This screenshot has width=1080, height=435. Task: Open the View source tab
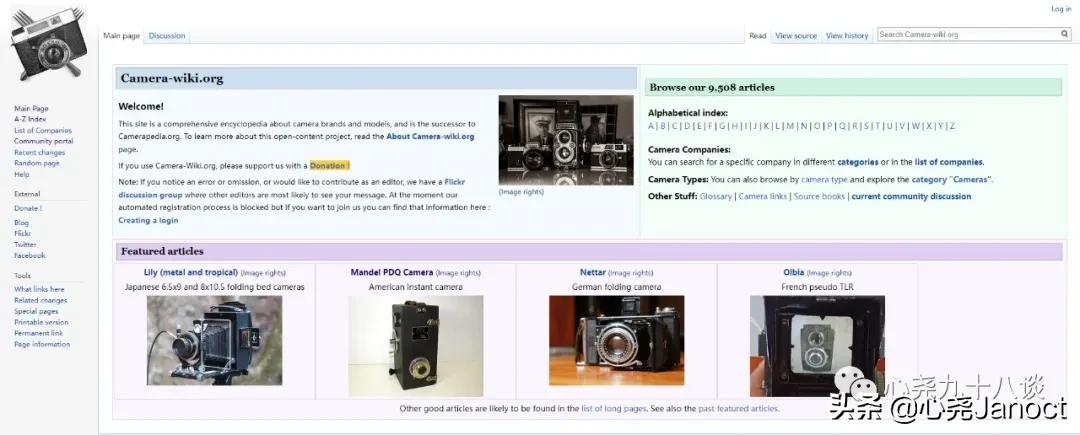click(x=796, y=36)
